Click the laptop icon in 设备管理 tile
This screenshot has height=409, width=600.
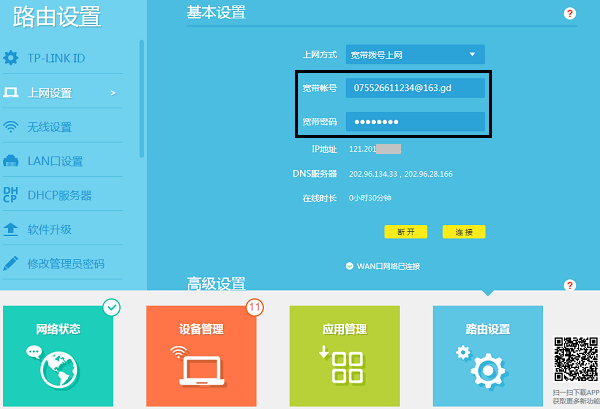(202, 370)
